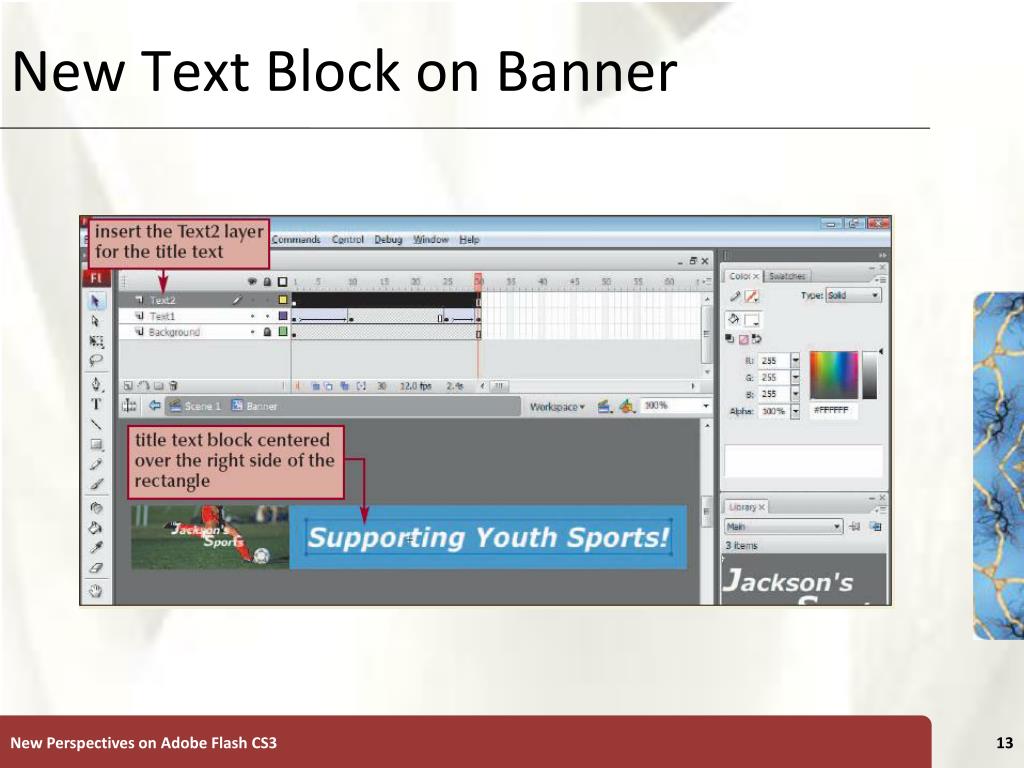
Task: Click the New Library Panel icon
Action: click(875, 526)
